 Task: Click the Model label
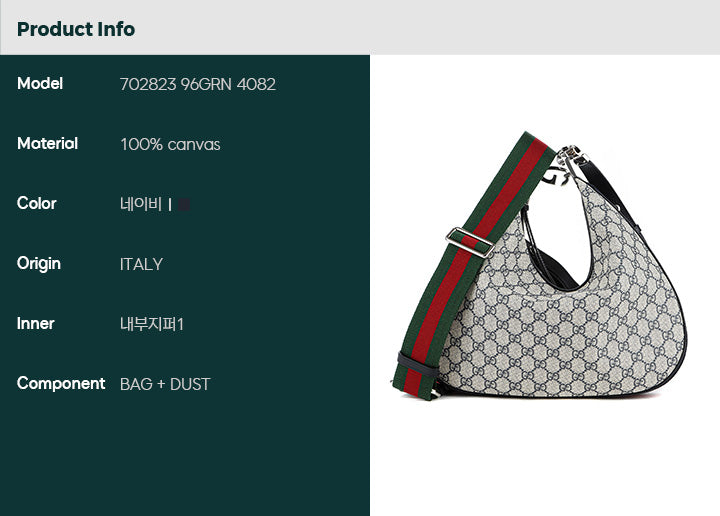pos(40,84)
